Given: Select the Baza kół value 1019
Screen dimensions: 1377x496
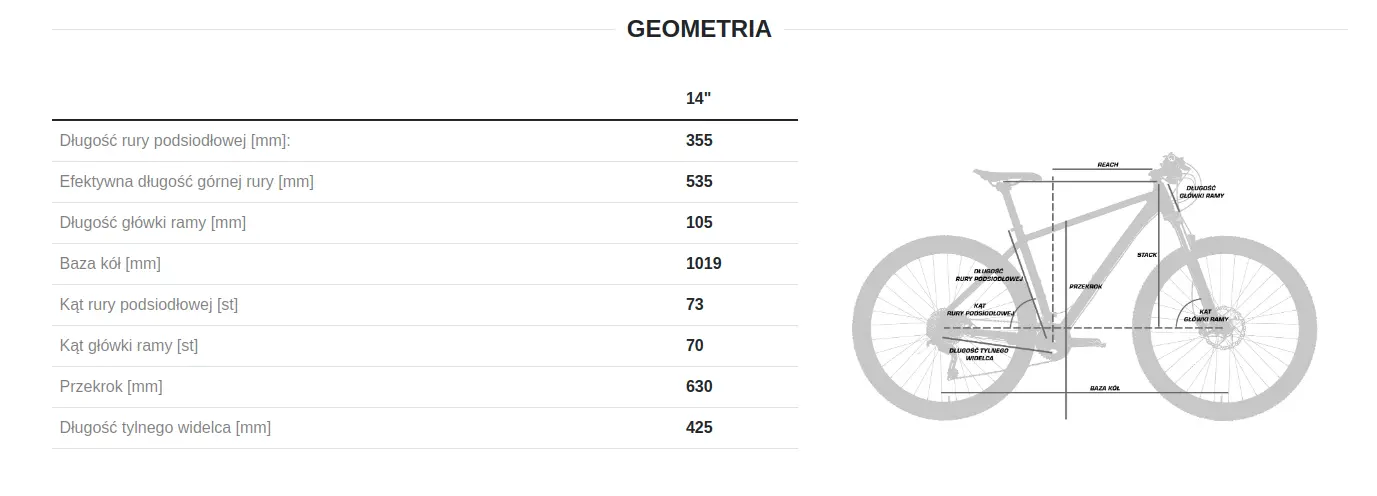Looking at the screenshot, I should pos(704,264).
